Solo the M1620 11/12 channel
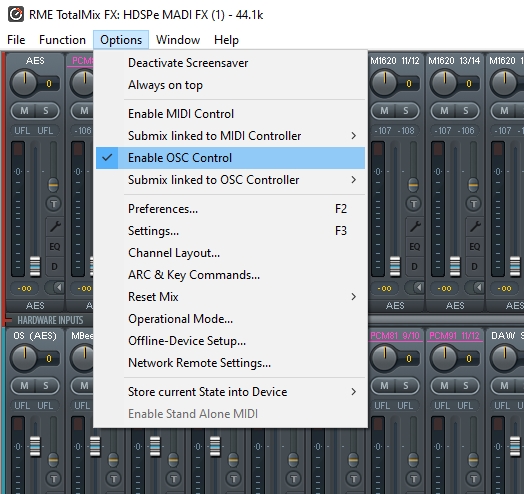The image size is (524, 494). click(406, 111)
